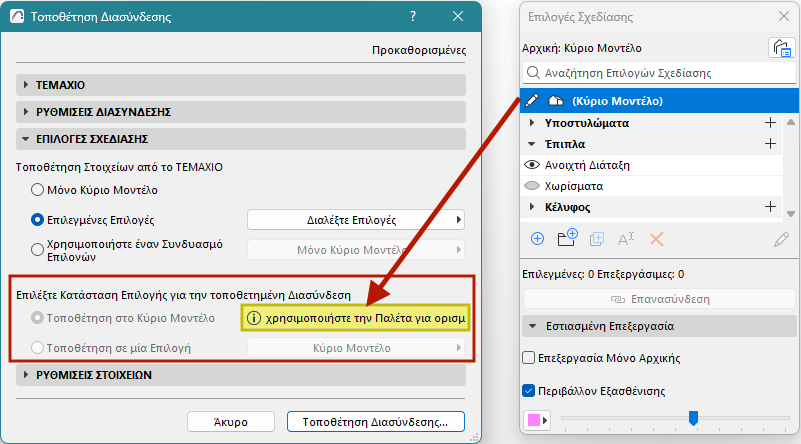Click the grey pencil edit icon in toolbar
The width and height of the screenshot is (801, 444).
point(781,239)
